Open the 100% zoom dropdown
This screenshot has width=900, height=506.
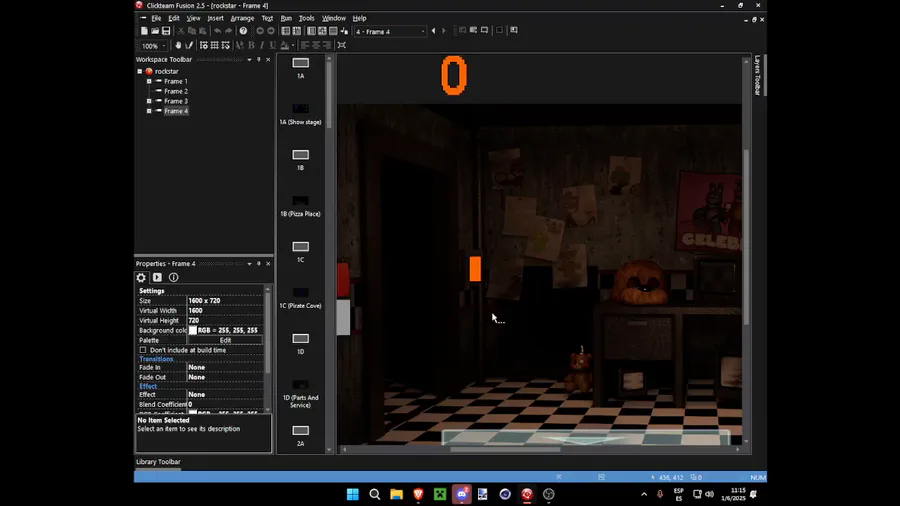164,46
